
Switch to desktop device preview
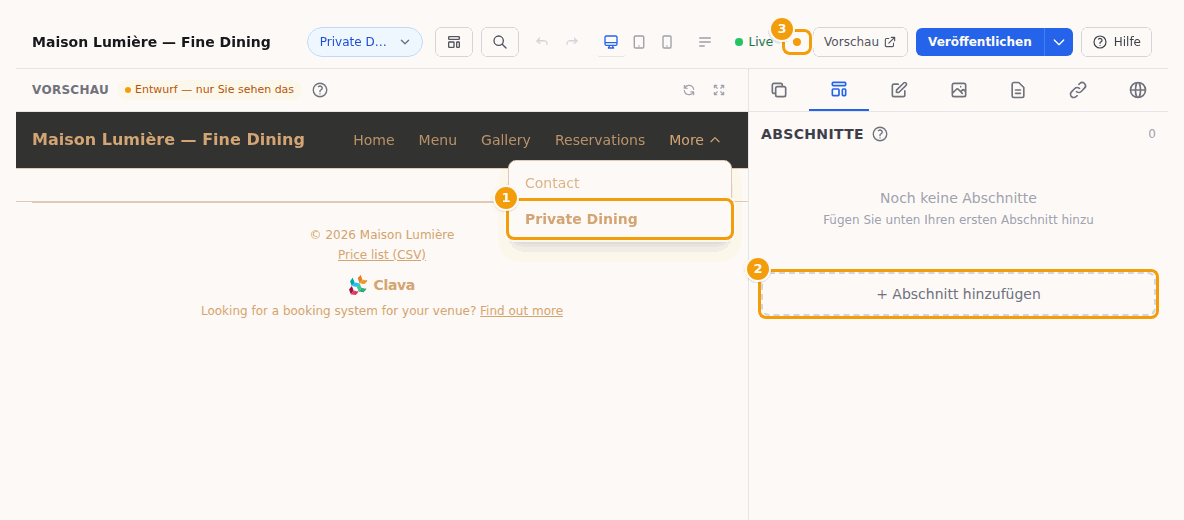click(611, 42)
